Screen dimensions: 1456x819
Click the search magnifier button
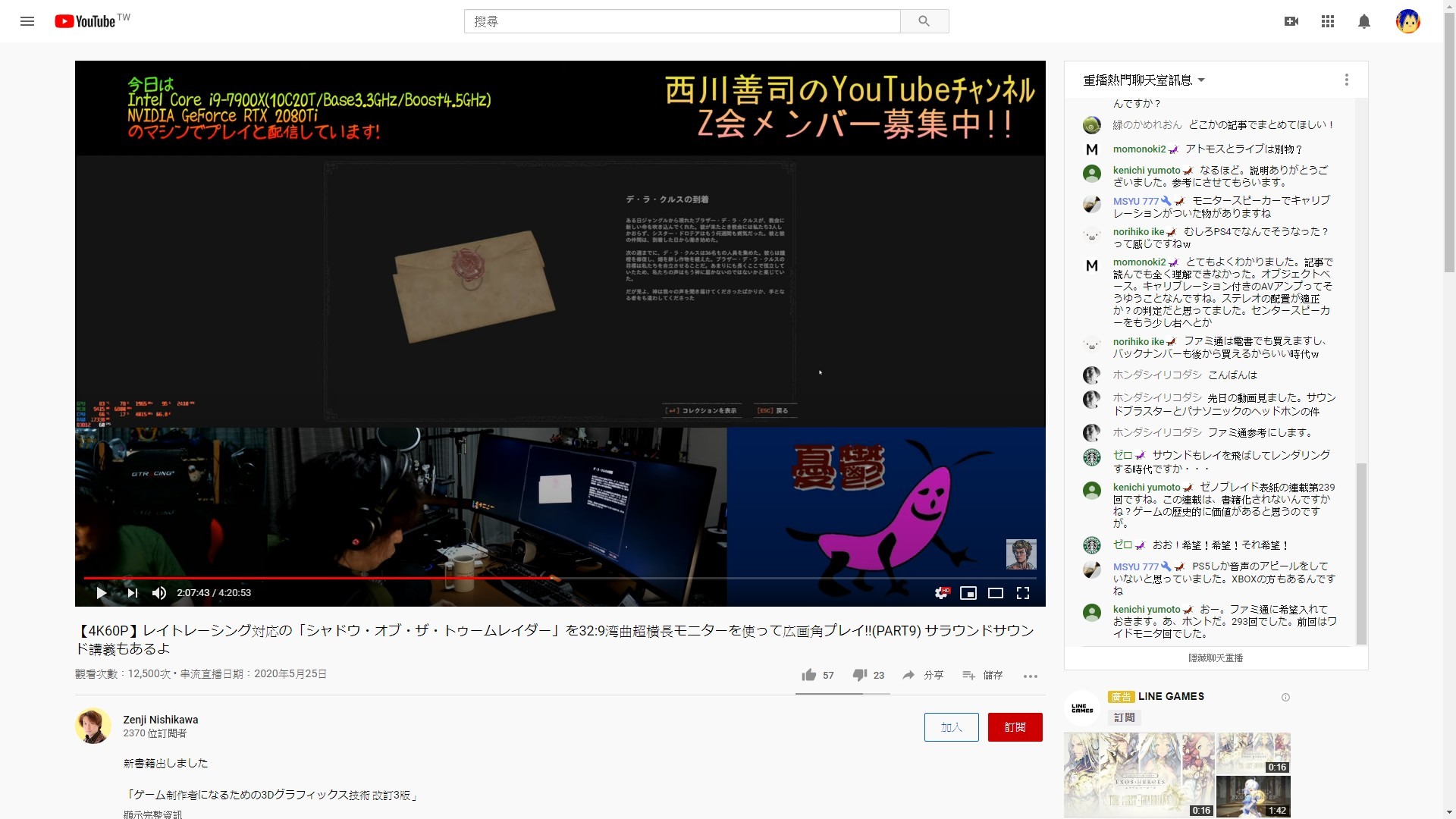[924, 21]
